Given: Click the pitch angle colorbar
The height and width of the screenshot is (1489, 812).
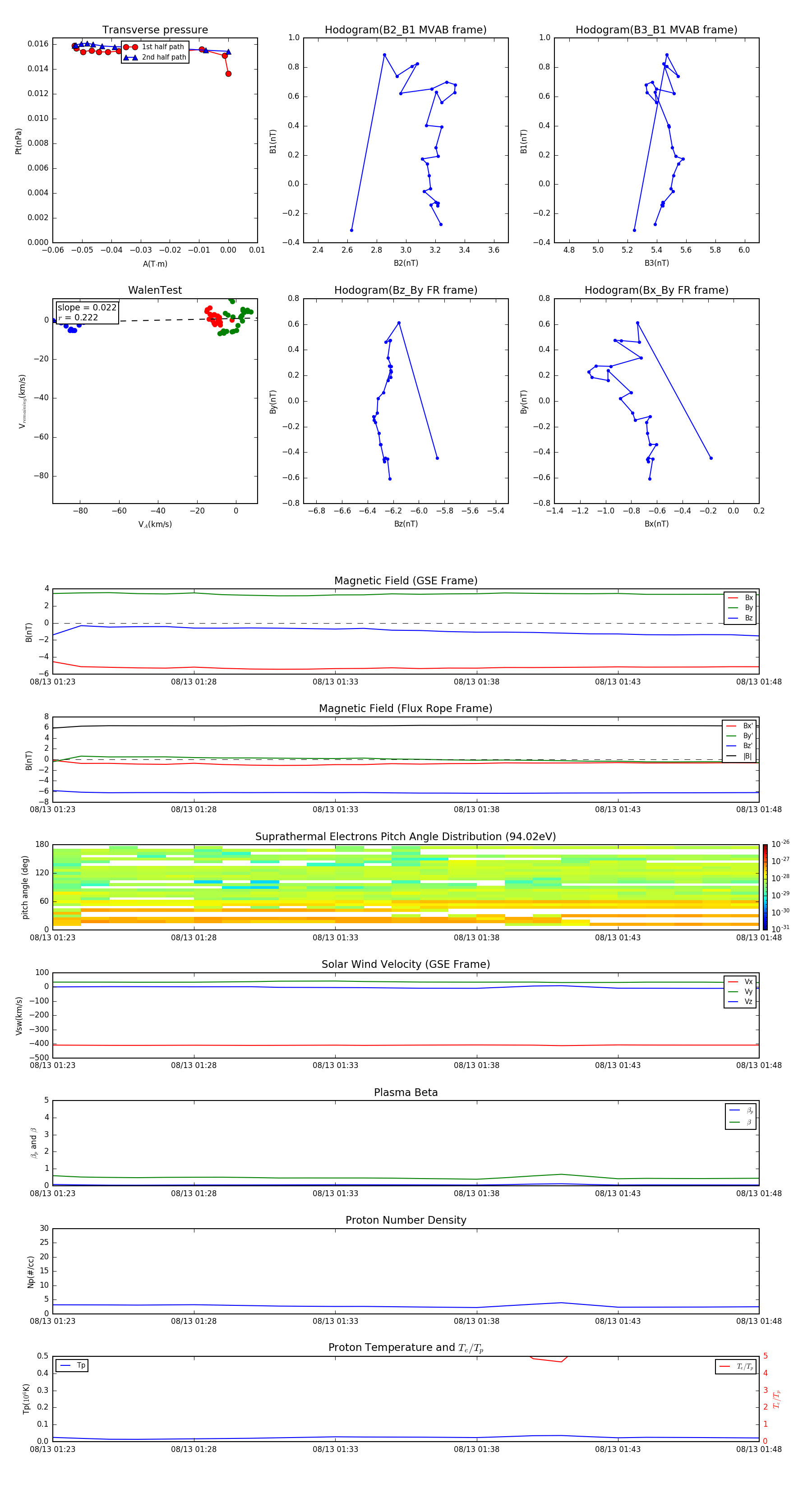Looking at the screenshot, I should 765,887.
